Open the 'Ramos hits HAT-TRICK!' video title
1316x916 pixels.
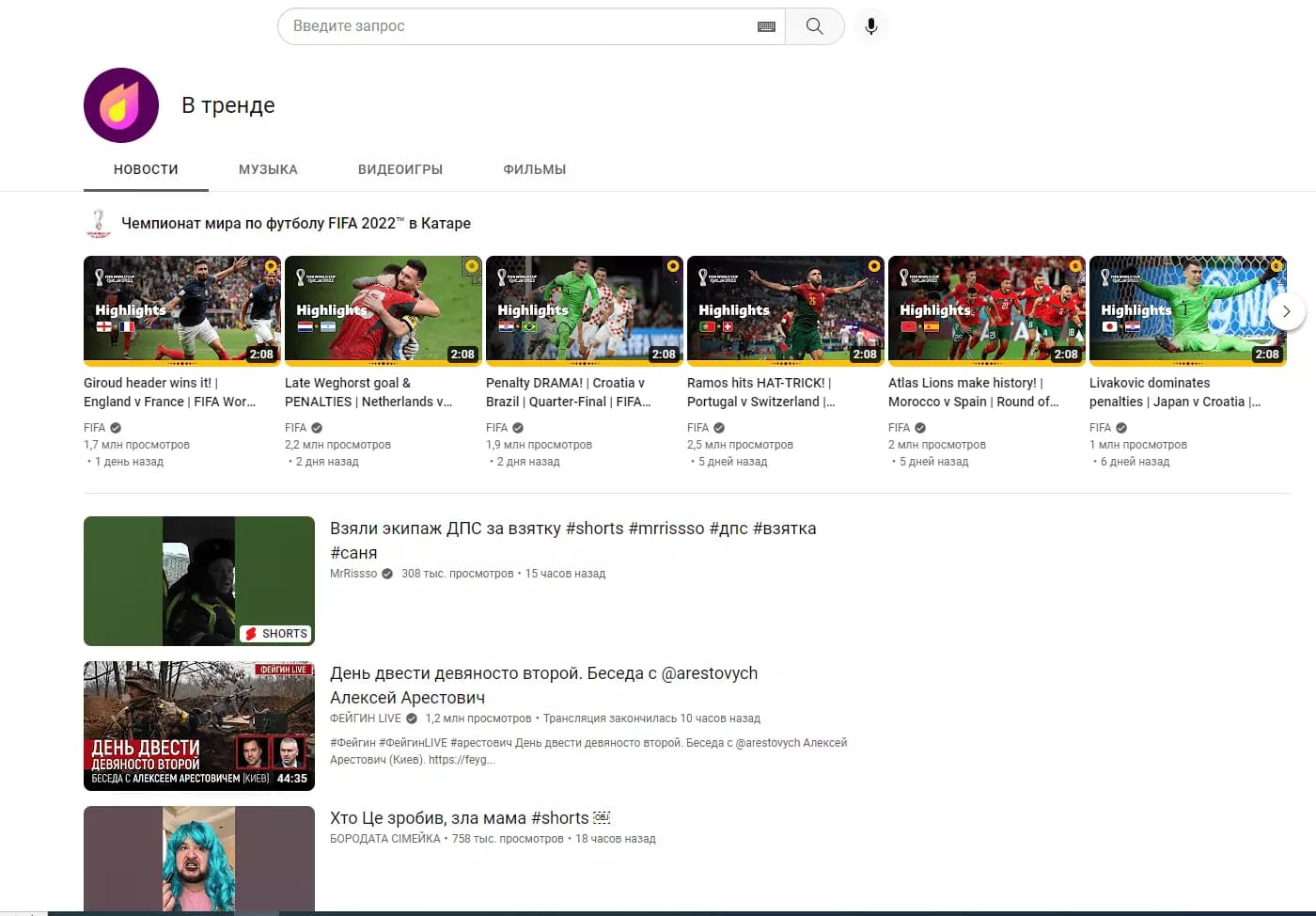click(761, 392)
